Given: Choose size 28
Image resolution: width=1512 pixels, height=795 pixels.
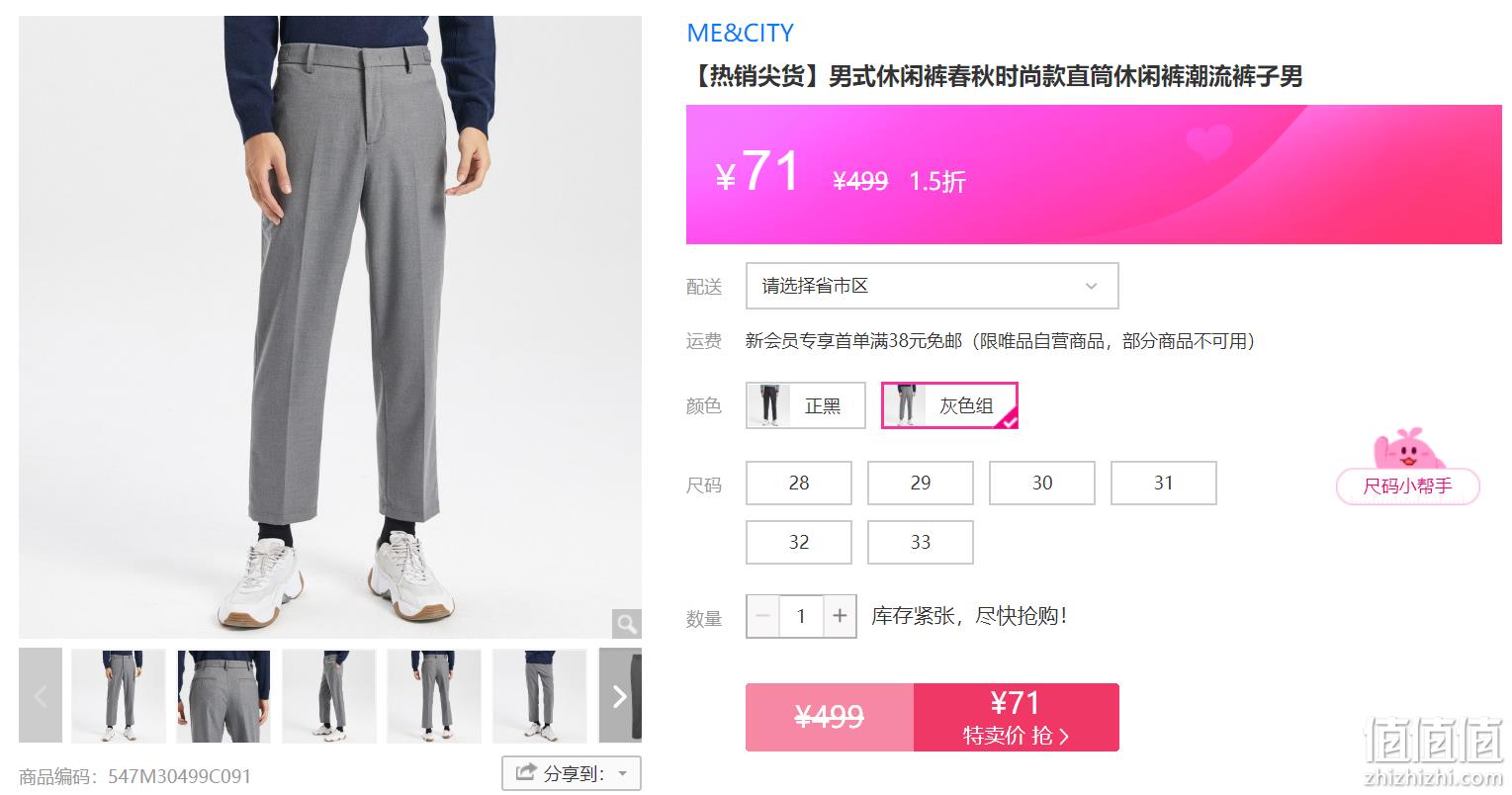Looking at the screenshot, I should (x=799, y=483).
